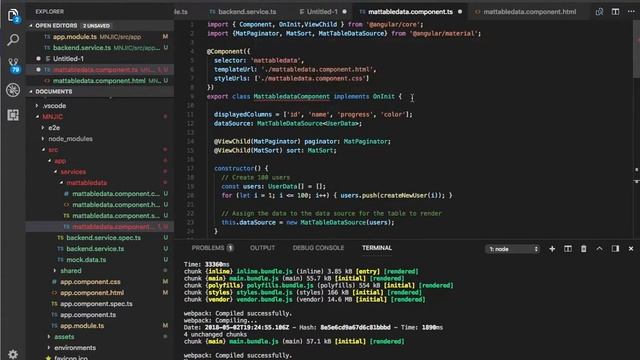Open editor More Actions ellipsis
The width and height of the screenshot is (640, 360).
tap(631, 12)
